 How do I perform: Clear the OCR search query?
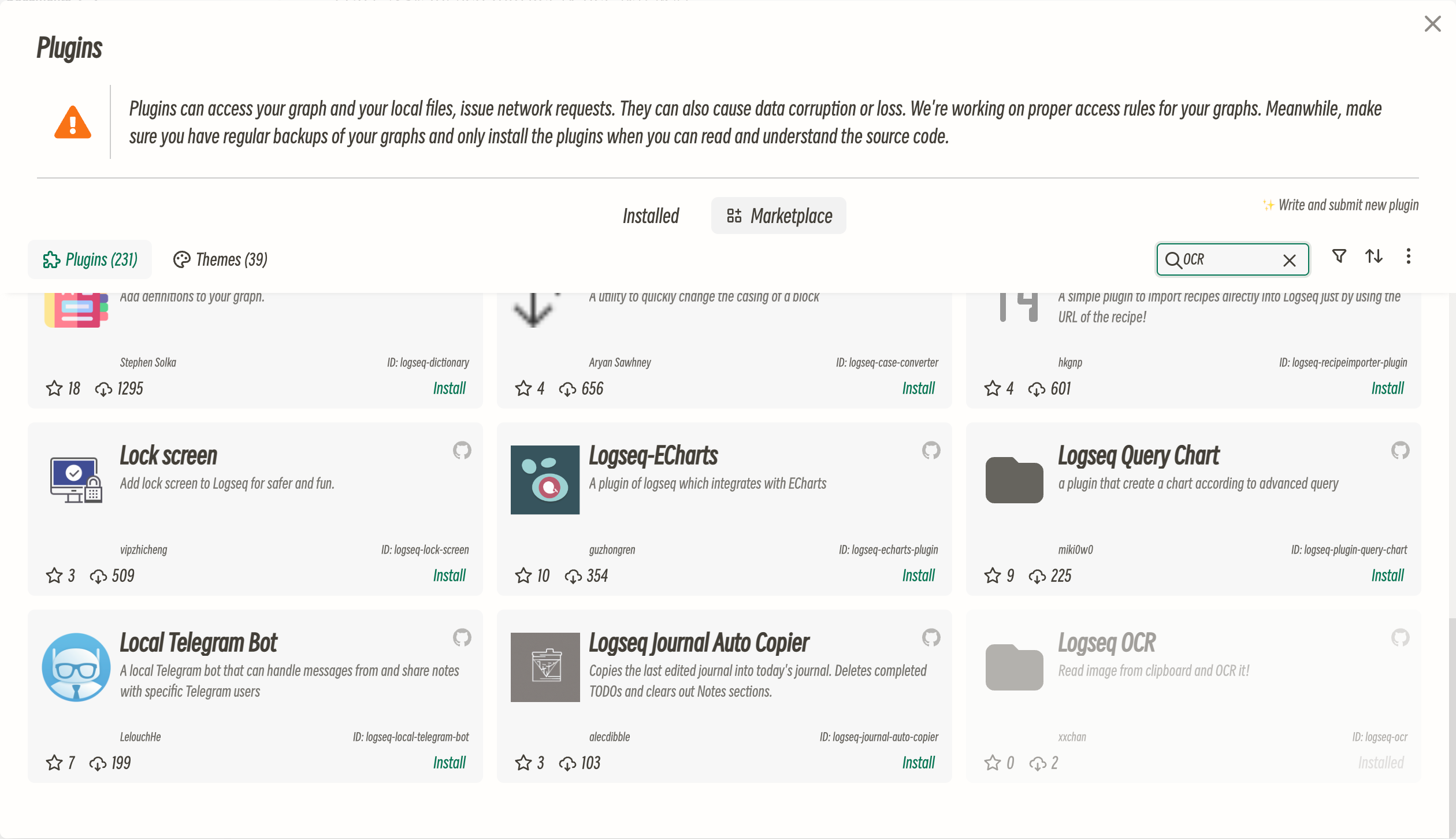1290,261
